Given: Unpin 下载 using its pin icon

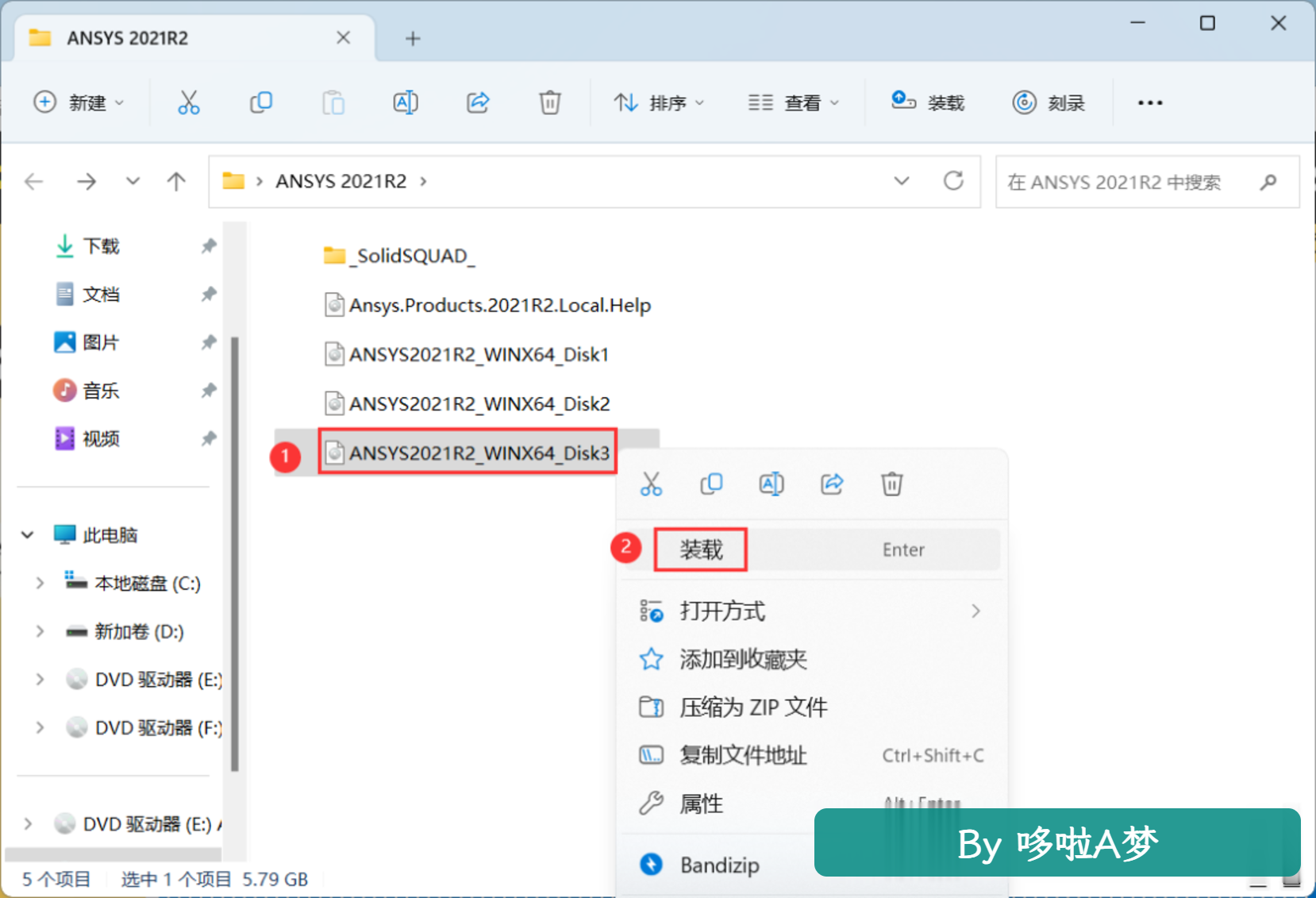Looking at the screenshot, I should tap(209, 246).
